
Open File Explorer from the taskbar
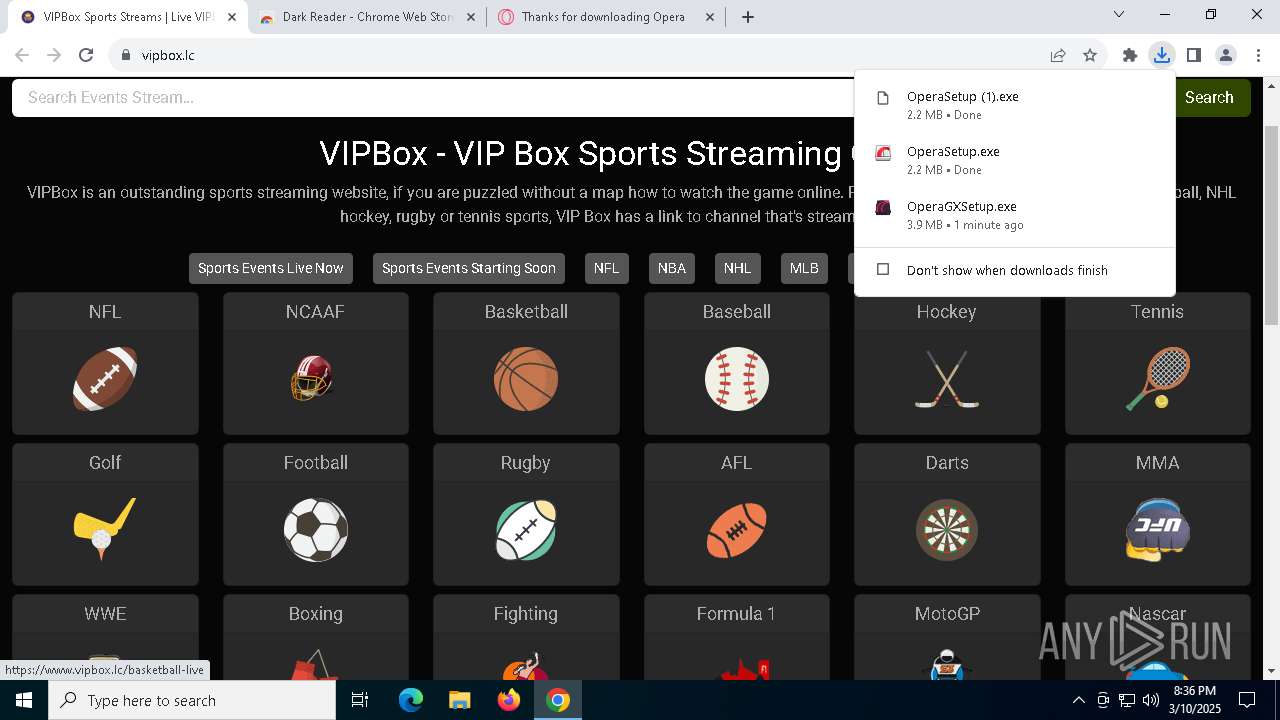pos(460,700)
